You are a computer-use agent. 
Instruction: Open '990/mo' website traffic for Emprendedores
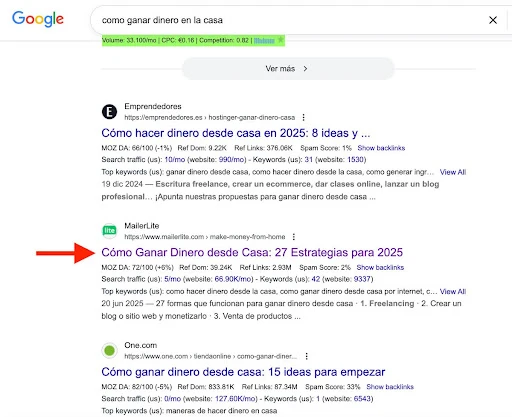tap(232, 160)
